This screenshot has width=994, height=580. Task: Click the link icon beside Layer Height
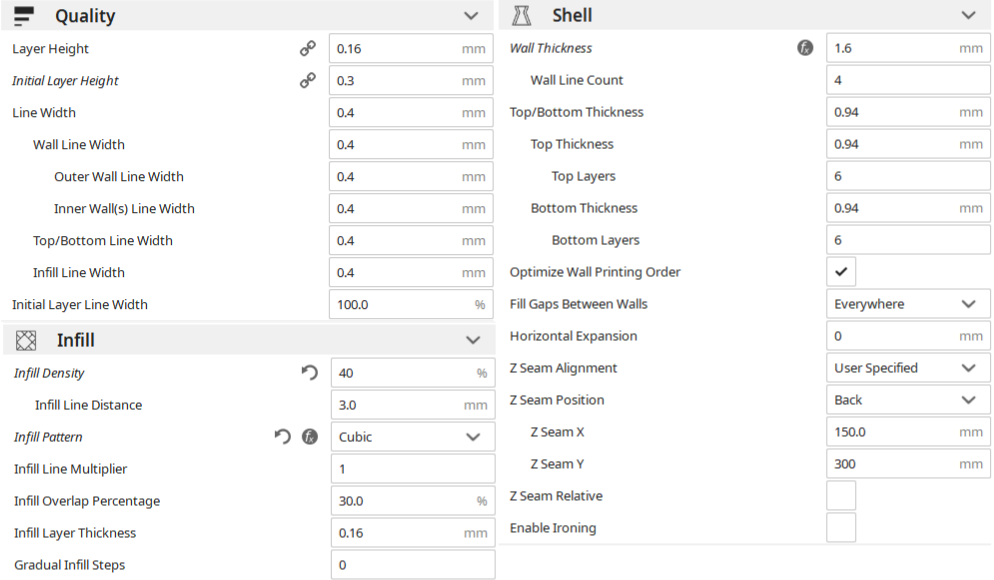[308, 48]
